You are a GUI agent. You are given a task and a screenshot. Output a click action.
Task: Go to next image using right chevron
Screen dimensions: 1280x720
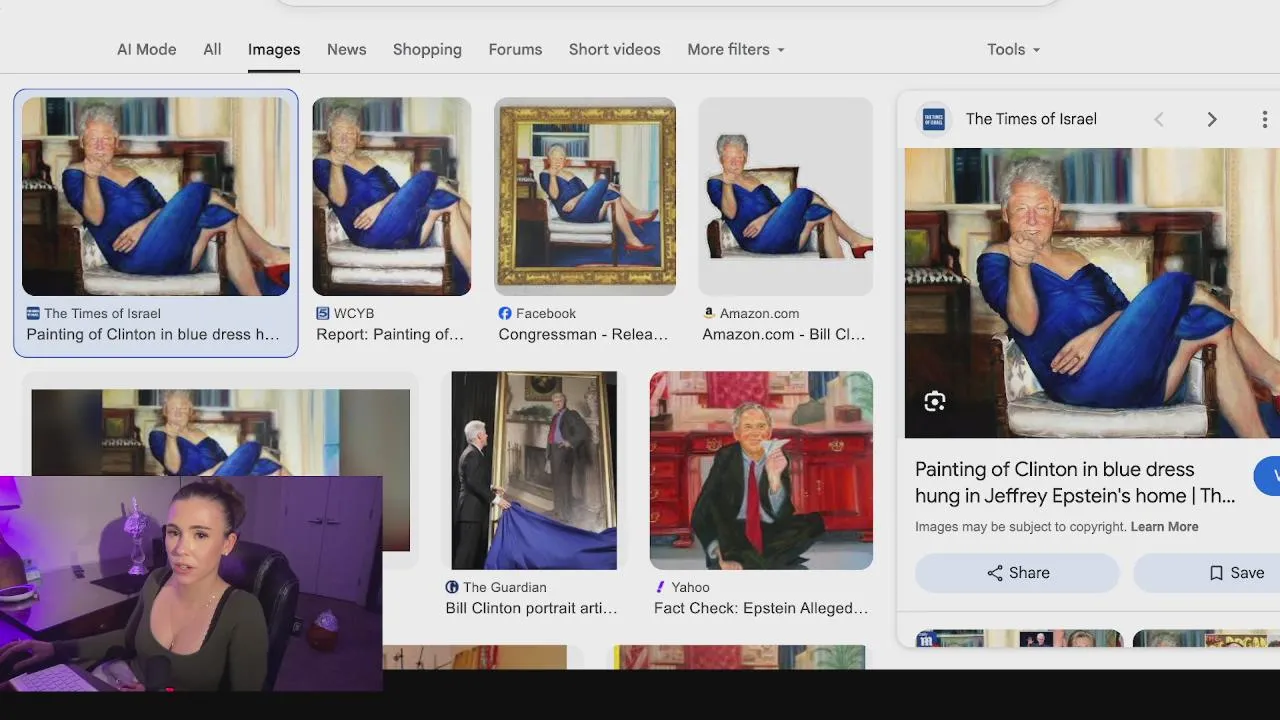point(1212,119)
